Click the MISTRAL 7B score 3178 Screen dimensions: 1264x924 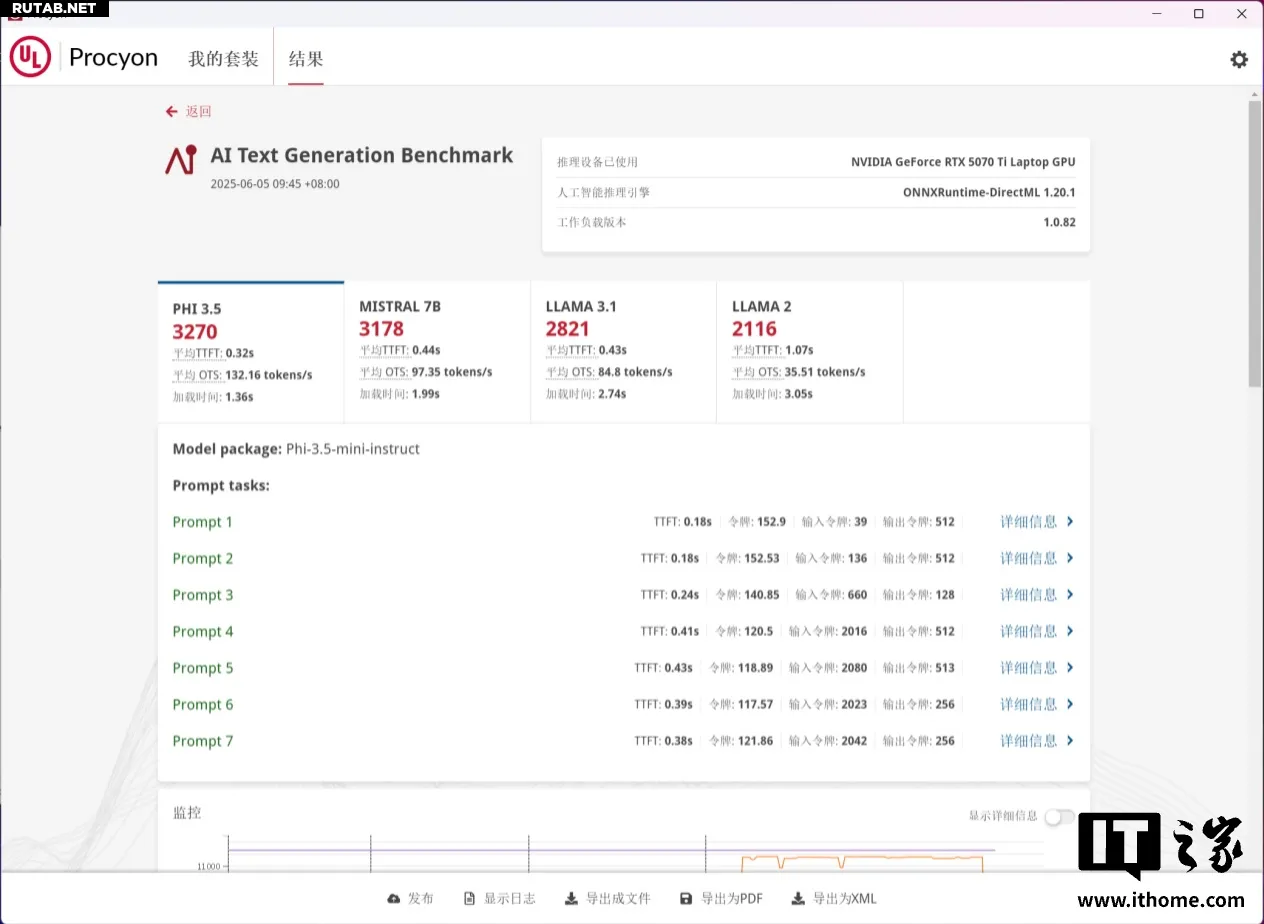click(381, 328)
